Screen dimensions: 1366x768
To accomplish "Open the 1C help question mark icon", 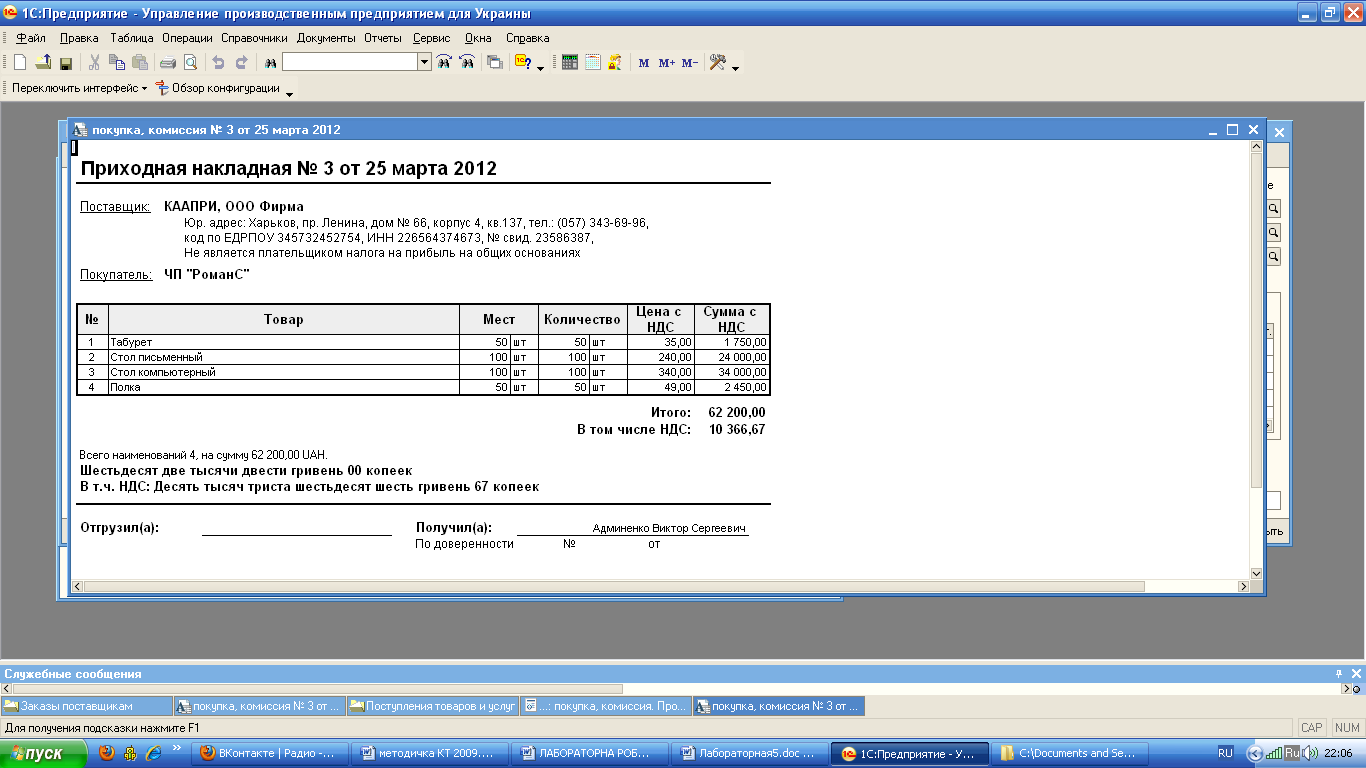I will pos(523,62).
